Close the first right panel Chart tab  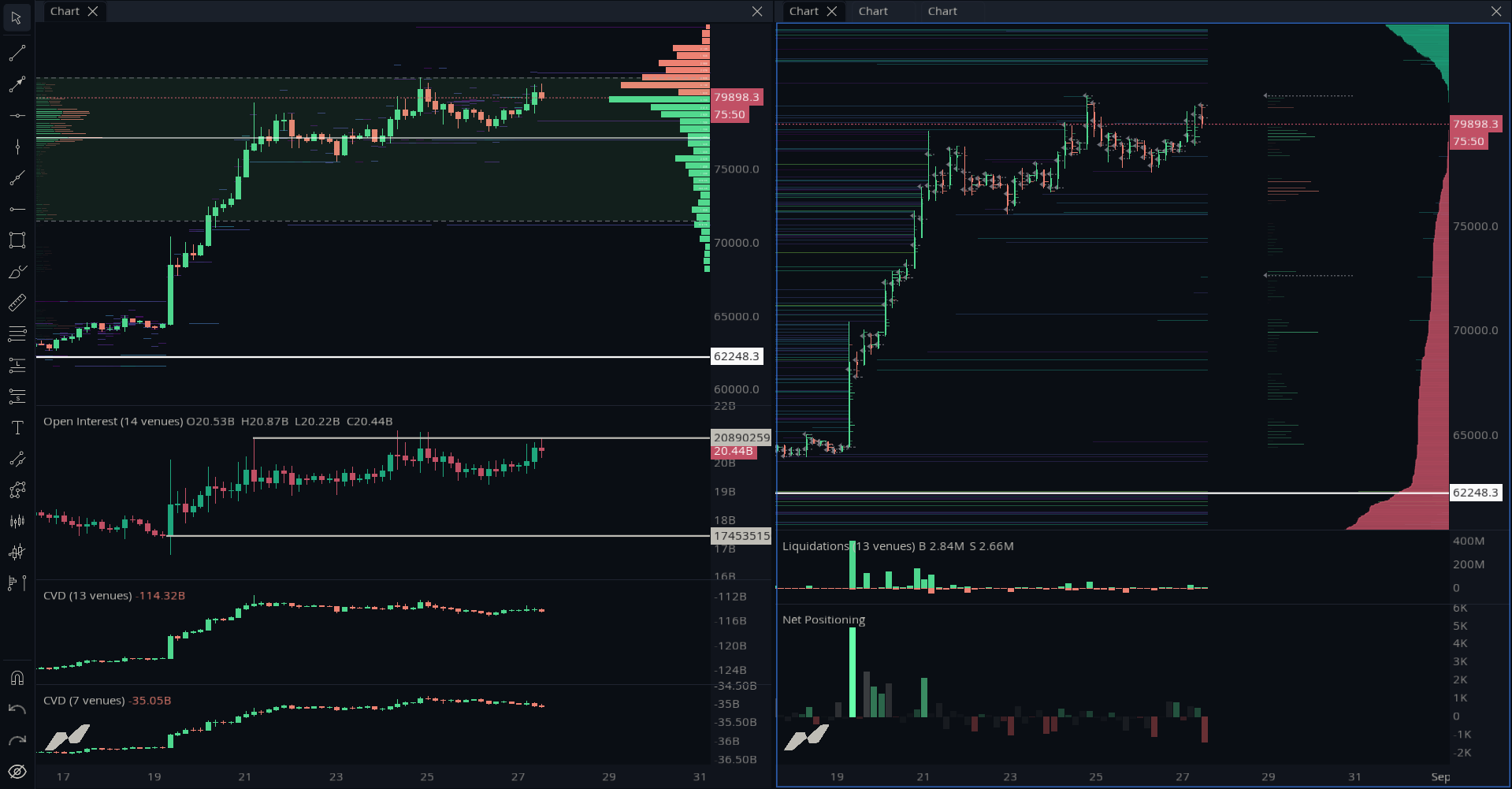pos(832,11)
